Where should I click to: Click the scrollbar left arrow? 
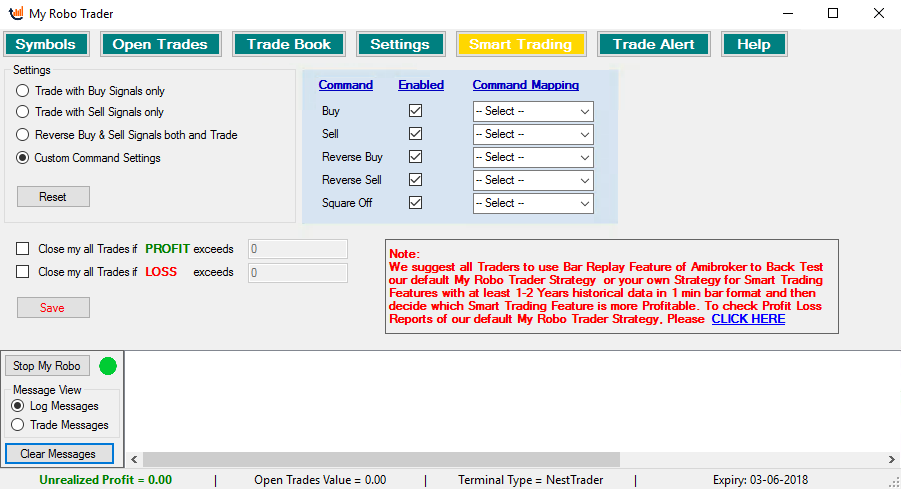point(134,459)
